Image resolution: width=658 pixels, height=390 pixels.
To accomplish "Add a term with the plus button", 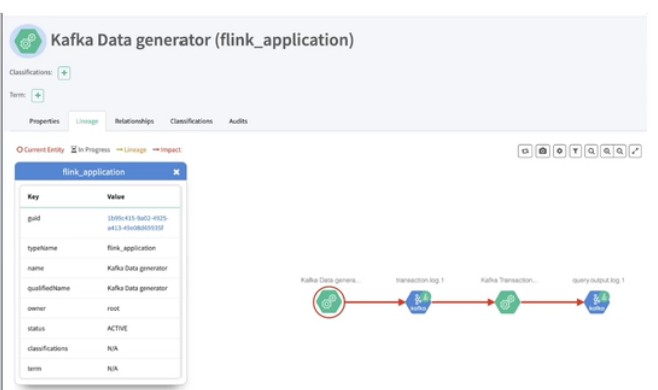I will 38,95.
